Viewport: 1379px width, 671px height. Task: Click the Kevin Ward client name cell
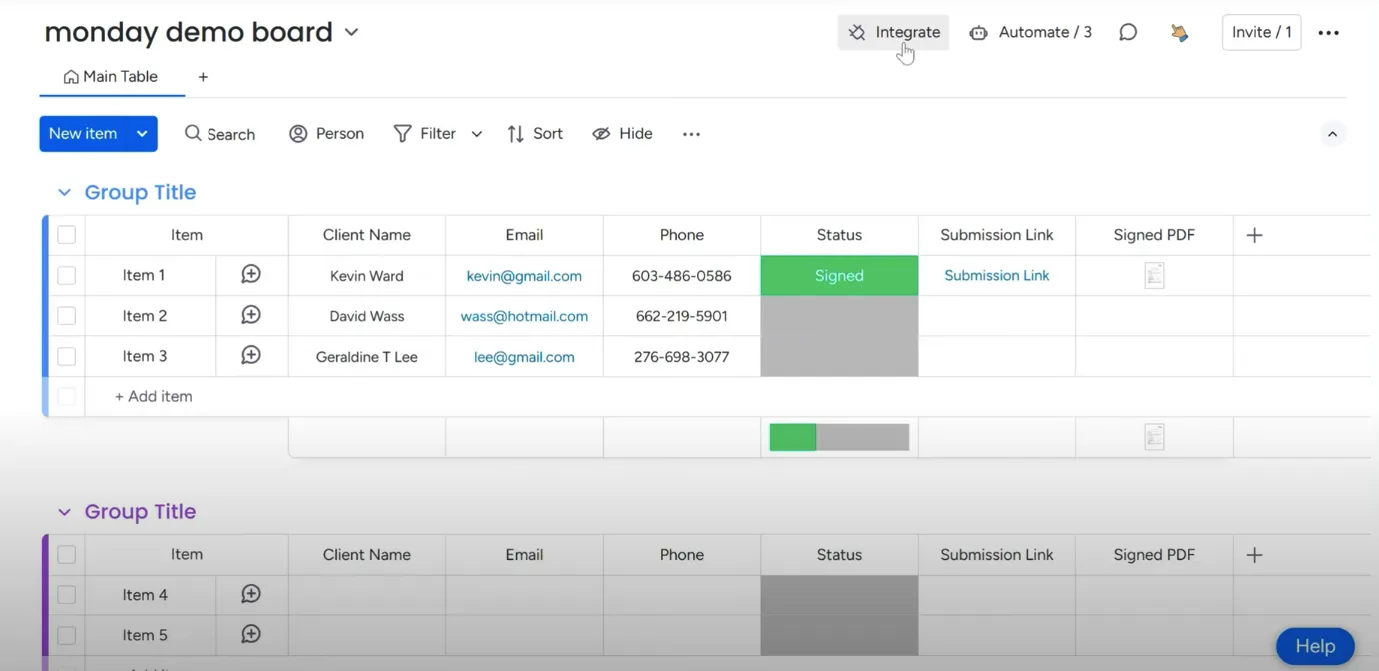pos(367,276)
